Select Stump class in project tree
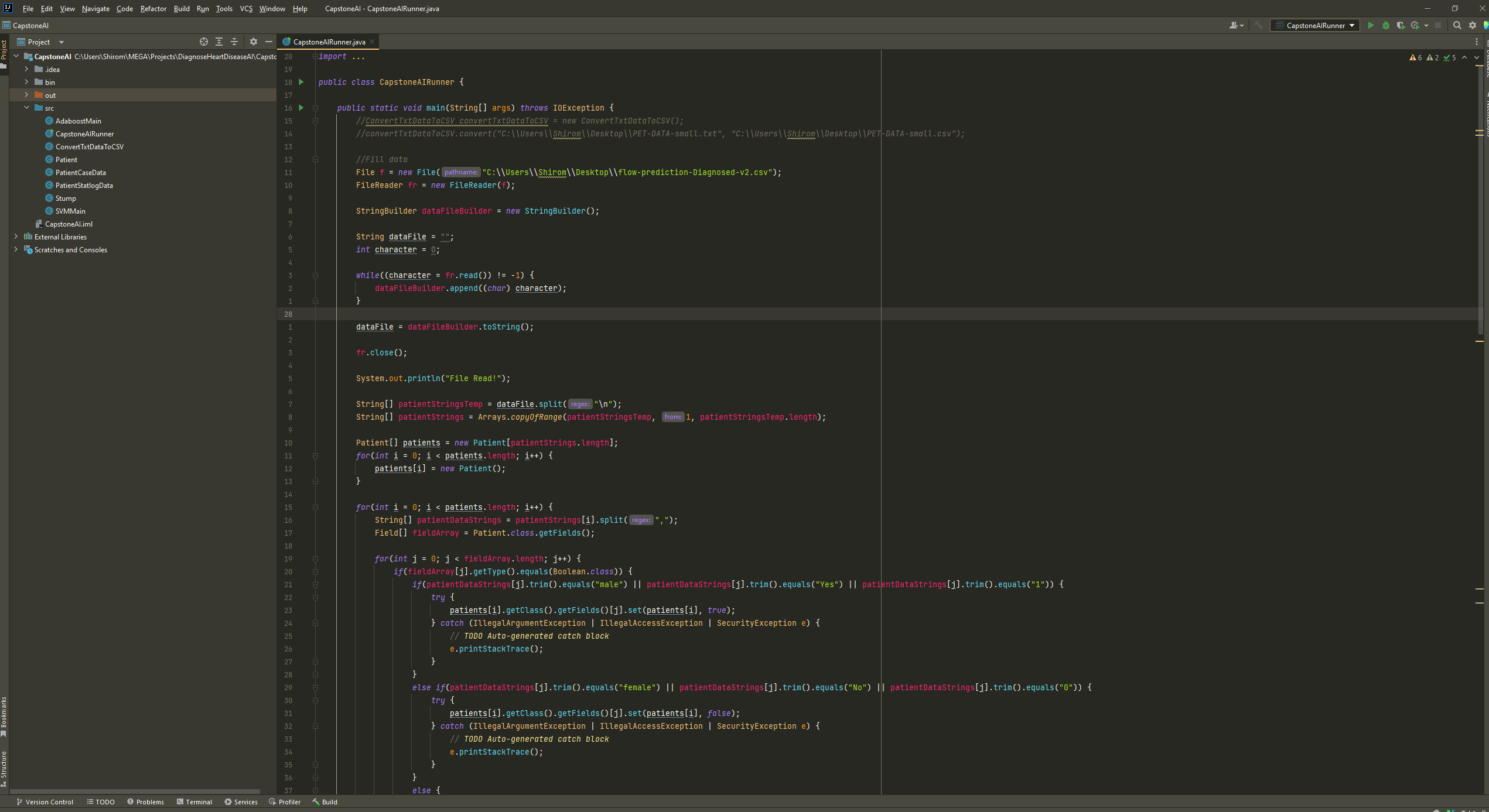 point(61,198)
